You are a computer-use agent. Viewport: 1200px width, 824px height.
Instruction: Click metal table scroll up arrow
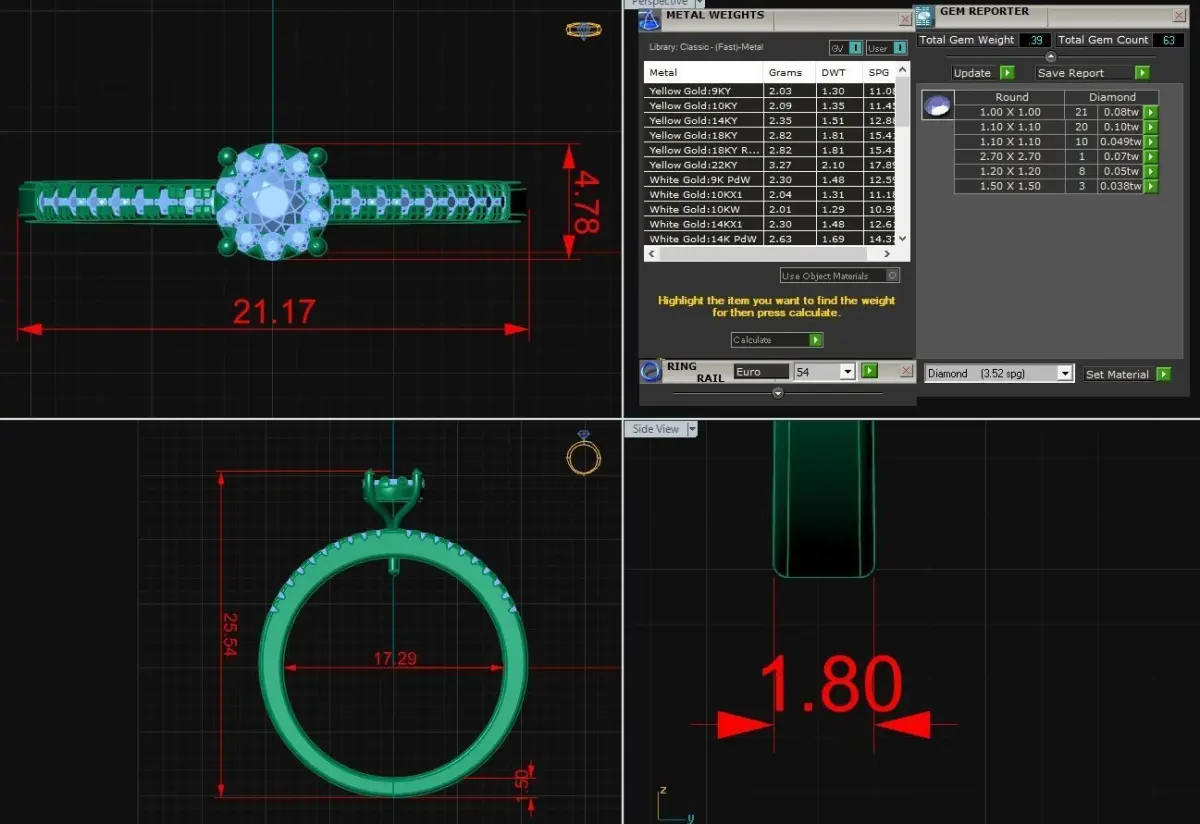tap(904, 70)
